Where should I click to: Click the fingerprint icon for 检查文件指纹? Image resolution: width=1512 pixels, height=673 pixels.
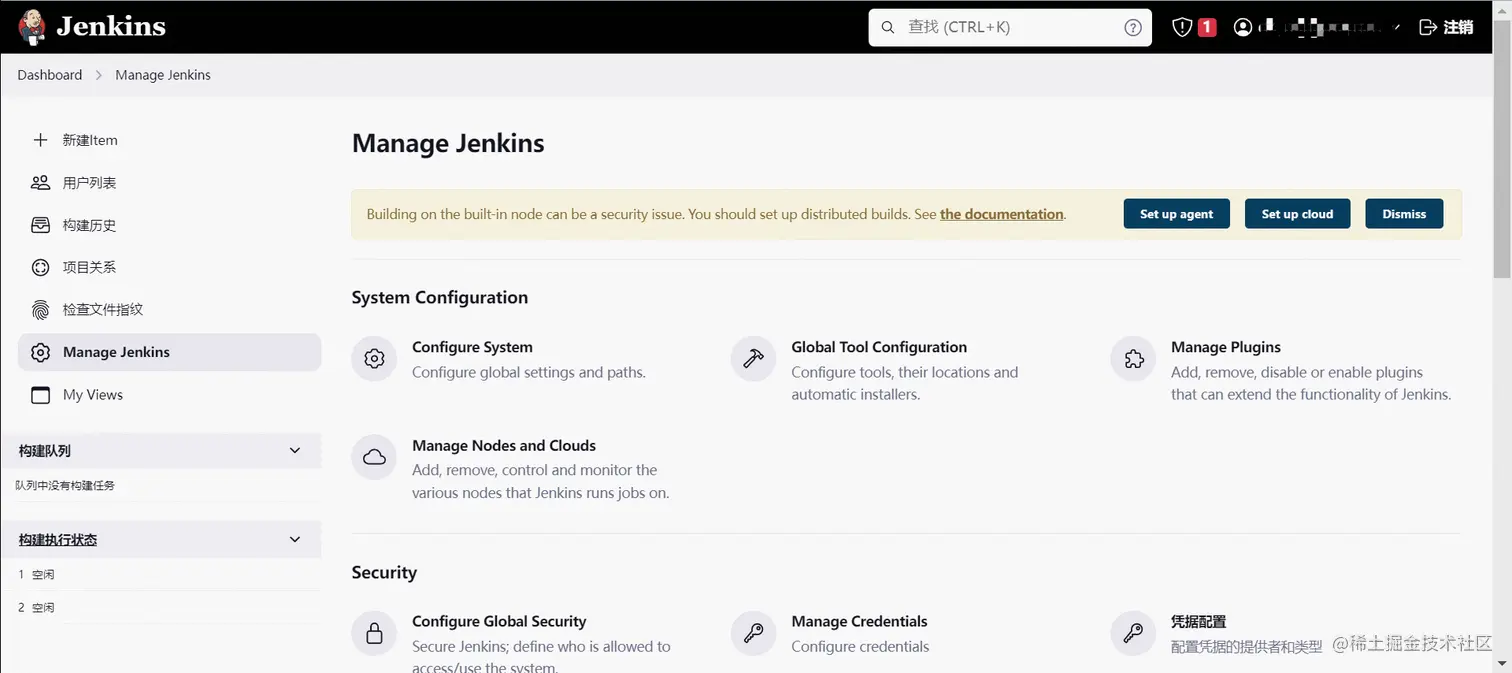[x=40, y=310]
